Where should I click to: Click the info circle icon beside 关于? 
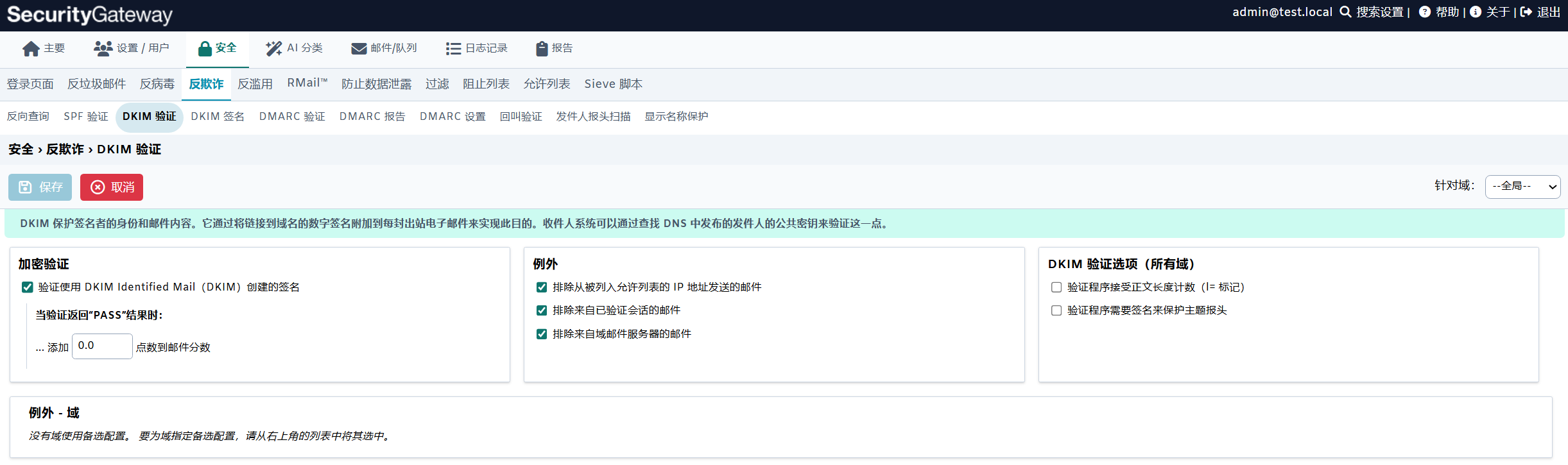point(1476,12)
